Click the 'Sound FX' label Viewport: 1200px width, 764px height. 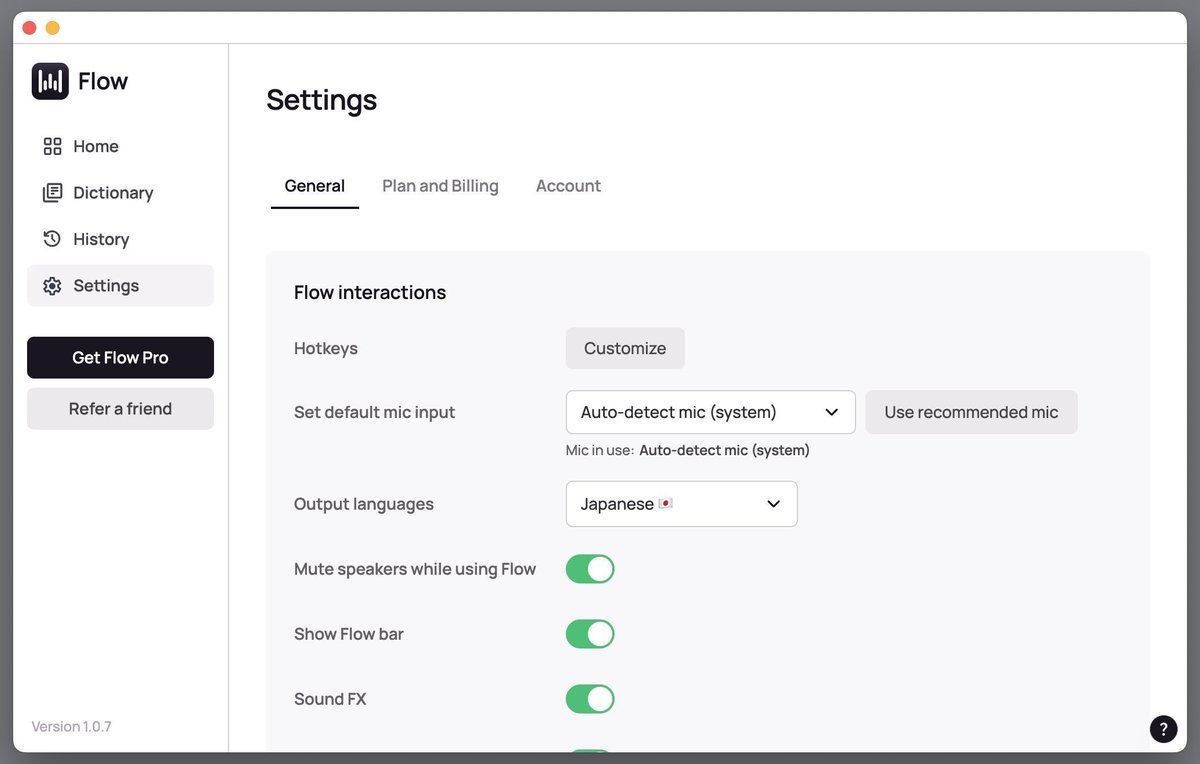point(330,699)
